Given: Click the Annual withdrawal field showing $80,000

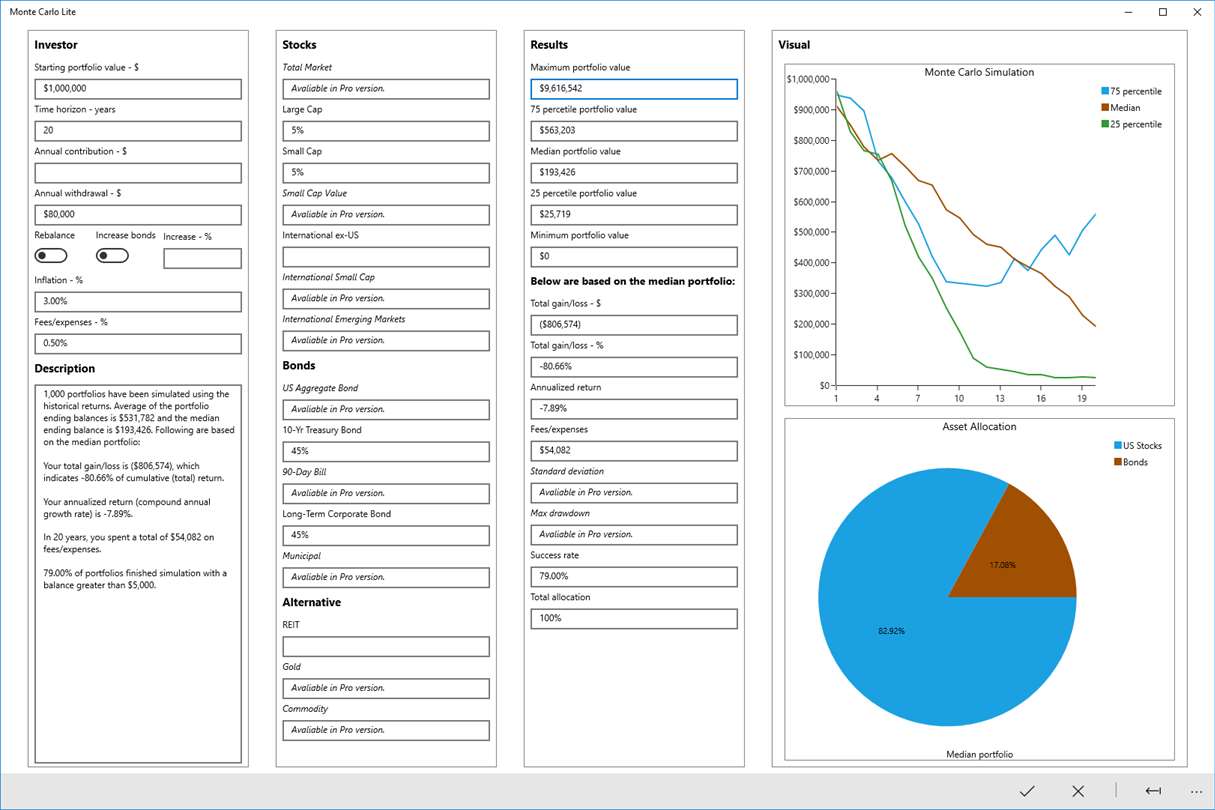Looking at the screenshot, I should click(x=138, y=215).
